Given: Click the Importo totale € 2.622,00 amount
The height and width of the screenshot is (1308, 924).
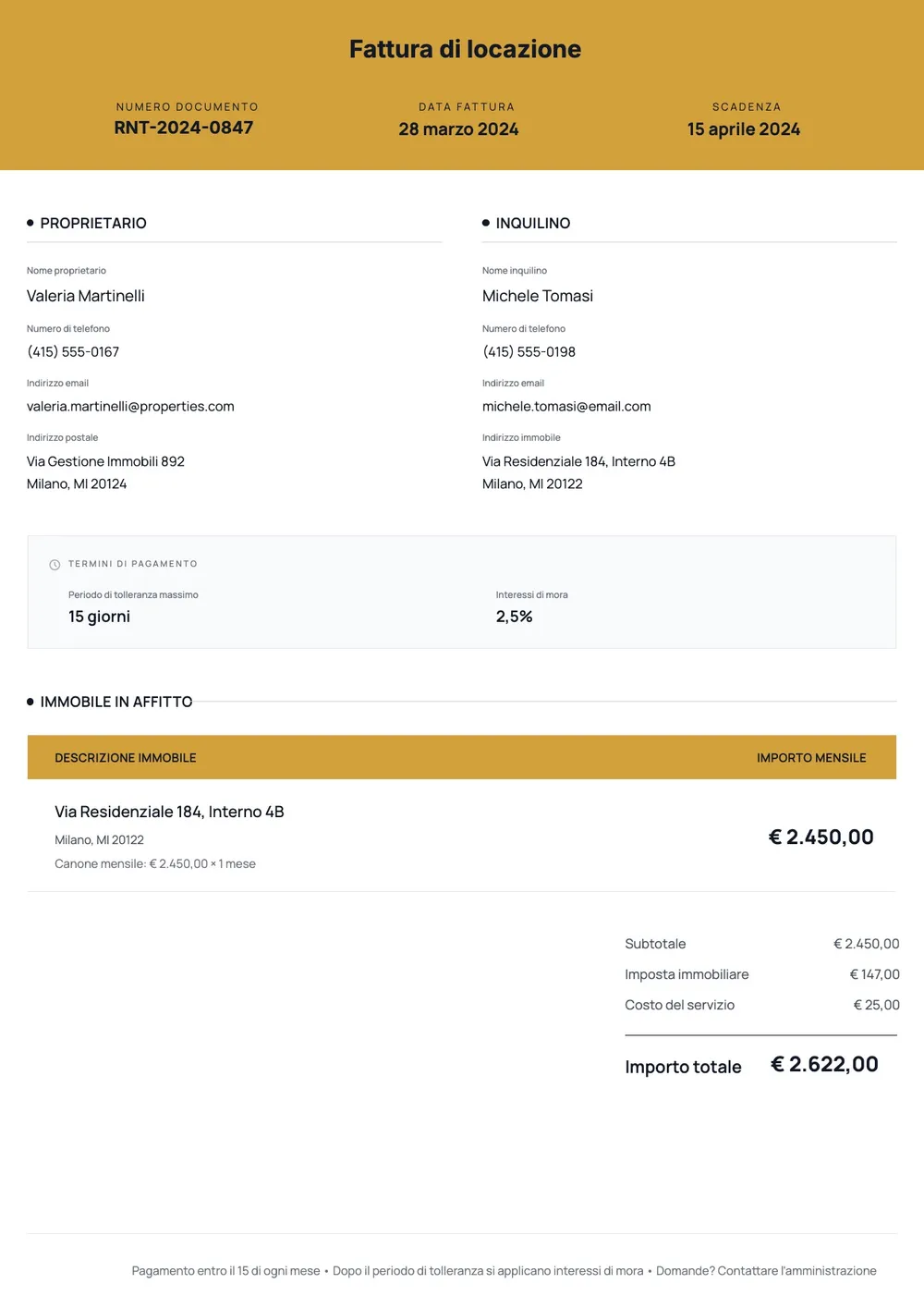Looking at the screenshot, I should [824, 1065].
